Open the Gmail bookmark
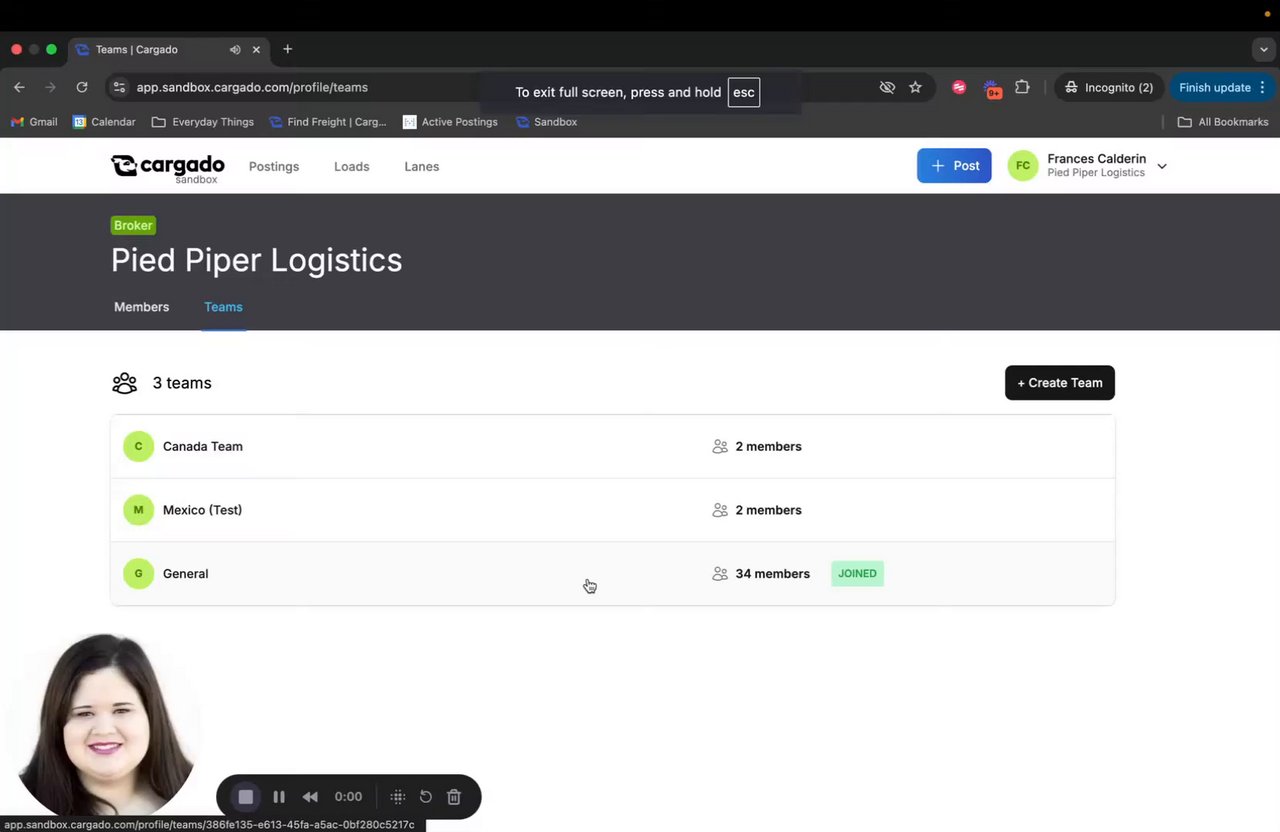 [x=34, y=122]
